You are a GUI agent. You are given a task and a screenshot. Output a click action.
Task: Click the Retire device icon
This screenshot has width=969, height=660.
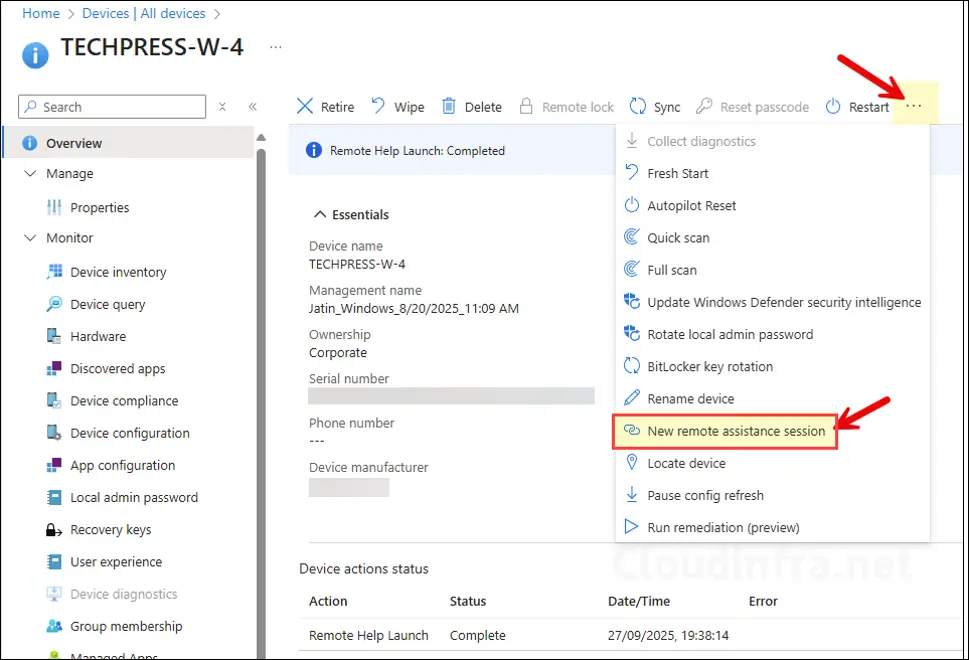click(306, 107)
